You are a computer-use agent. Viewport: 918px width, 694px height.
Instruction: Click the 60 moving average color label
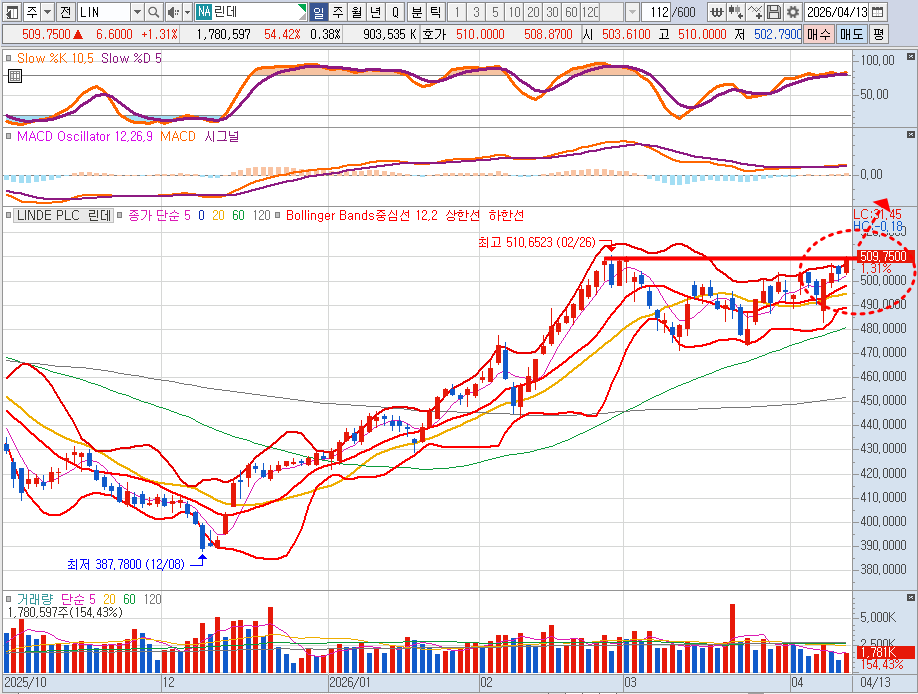237,215
